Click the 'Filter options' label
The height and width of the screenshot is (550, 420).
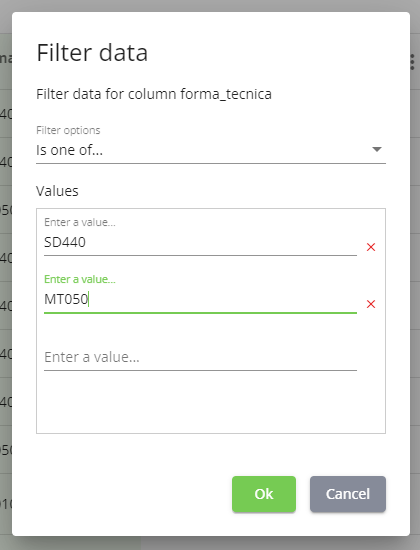[x=68, y=130]
